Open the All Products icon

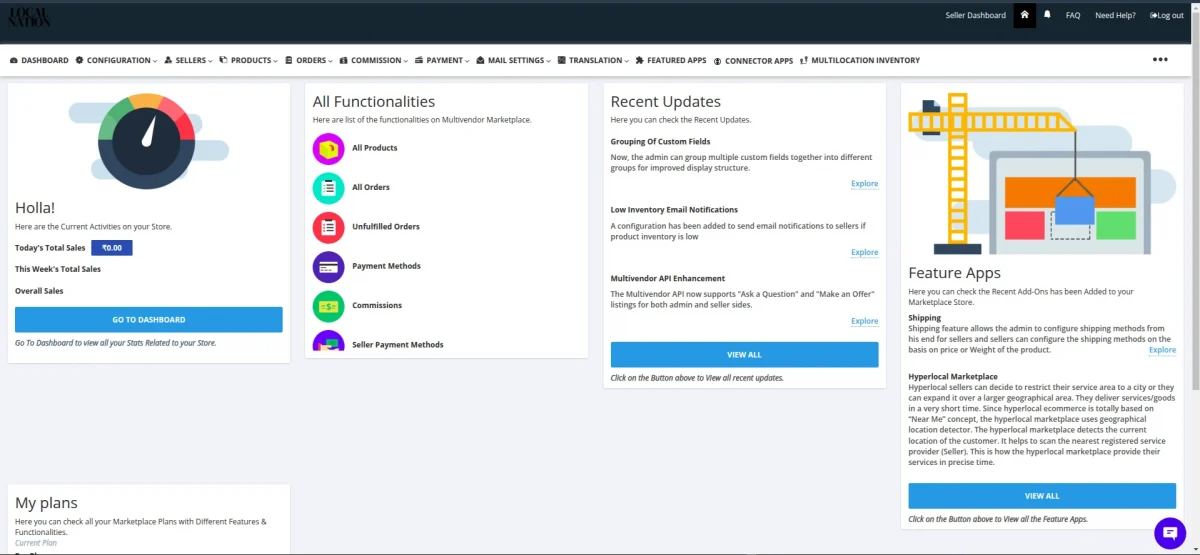pos(328,148)
